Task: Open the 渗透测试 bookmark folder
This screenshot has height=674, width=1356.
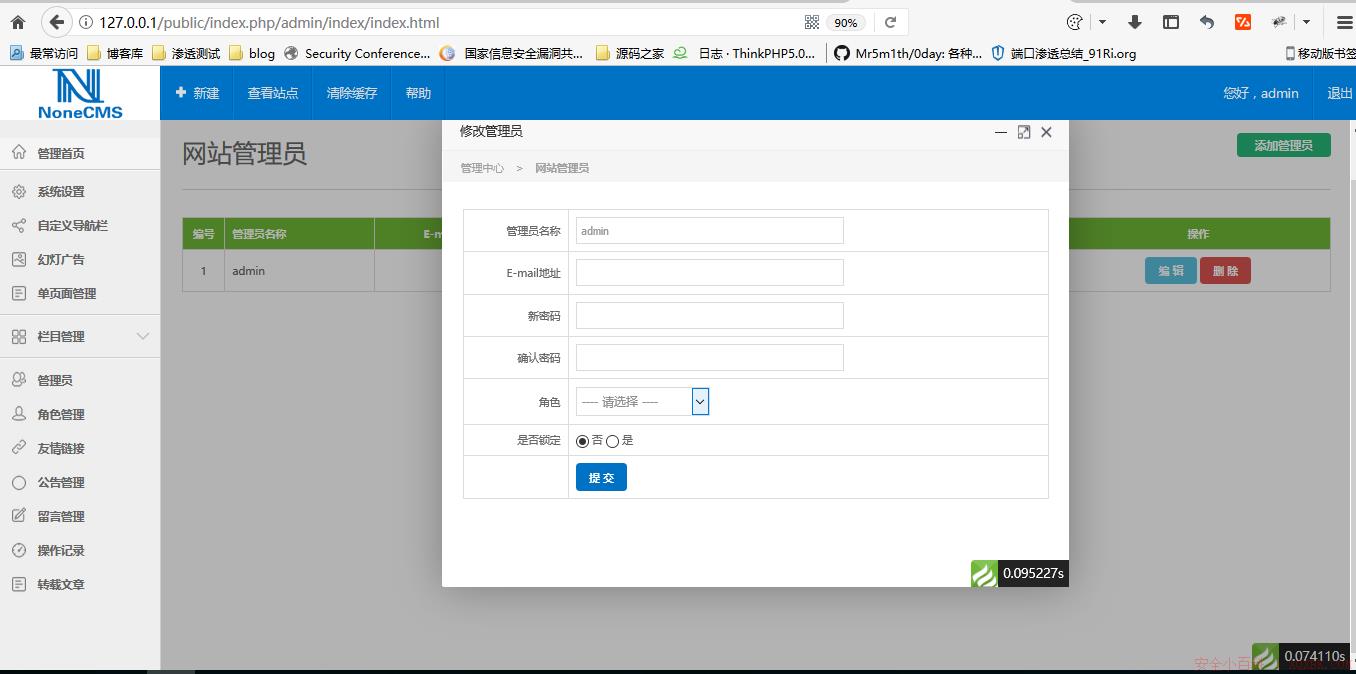Action: (186, 53)
